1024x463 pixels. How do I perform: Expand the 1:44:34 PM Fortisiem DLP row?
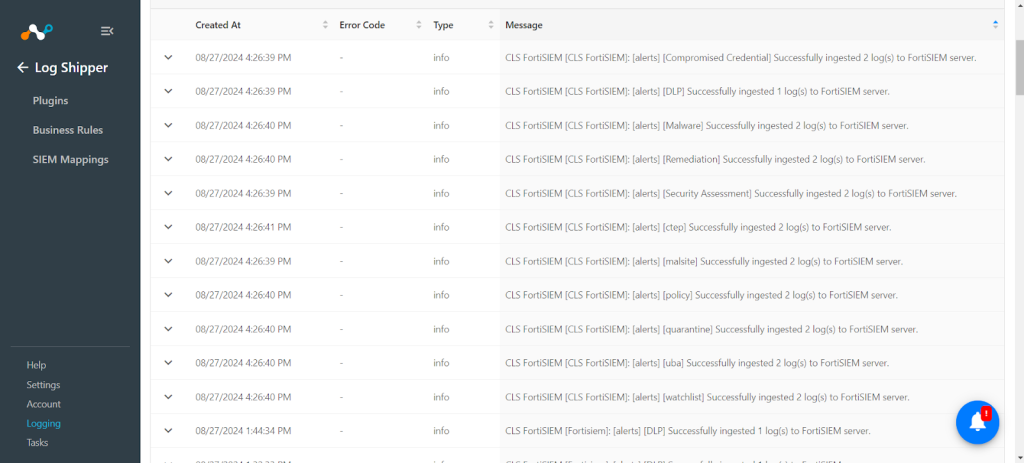click(x=168, y=431)
